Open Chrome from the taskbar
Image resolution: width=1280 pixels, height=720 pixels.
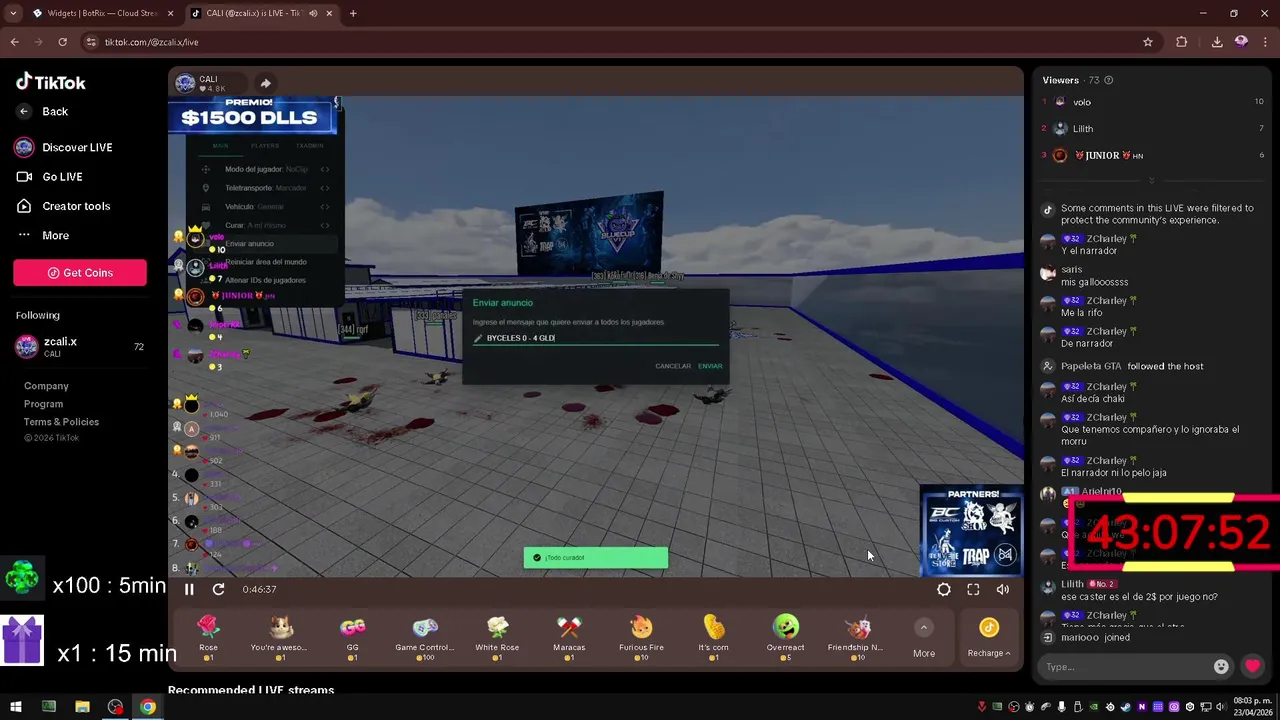[x=148, y=707]
